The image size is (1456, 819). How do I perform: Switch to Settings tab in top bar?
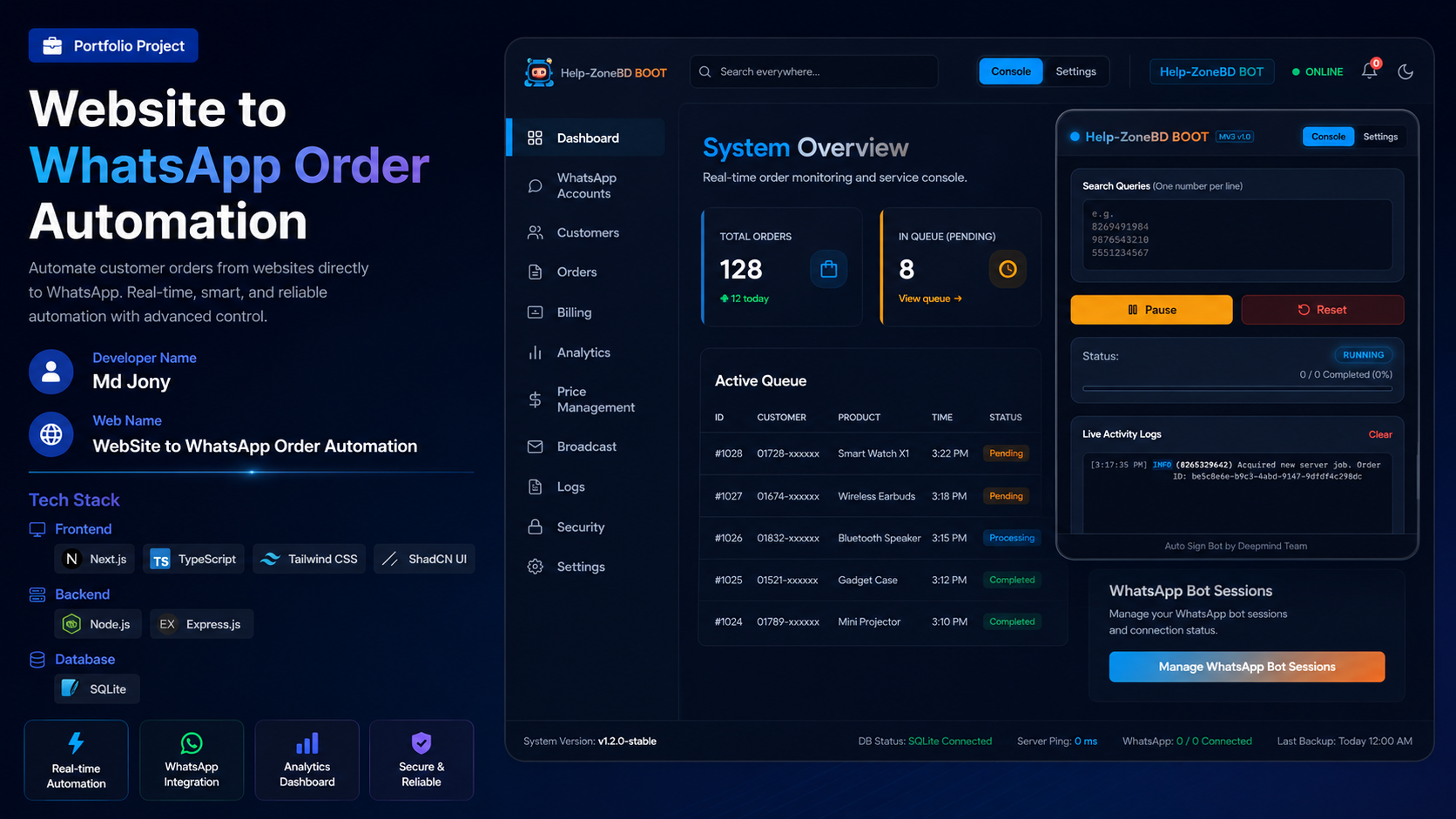[1075, 71]
